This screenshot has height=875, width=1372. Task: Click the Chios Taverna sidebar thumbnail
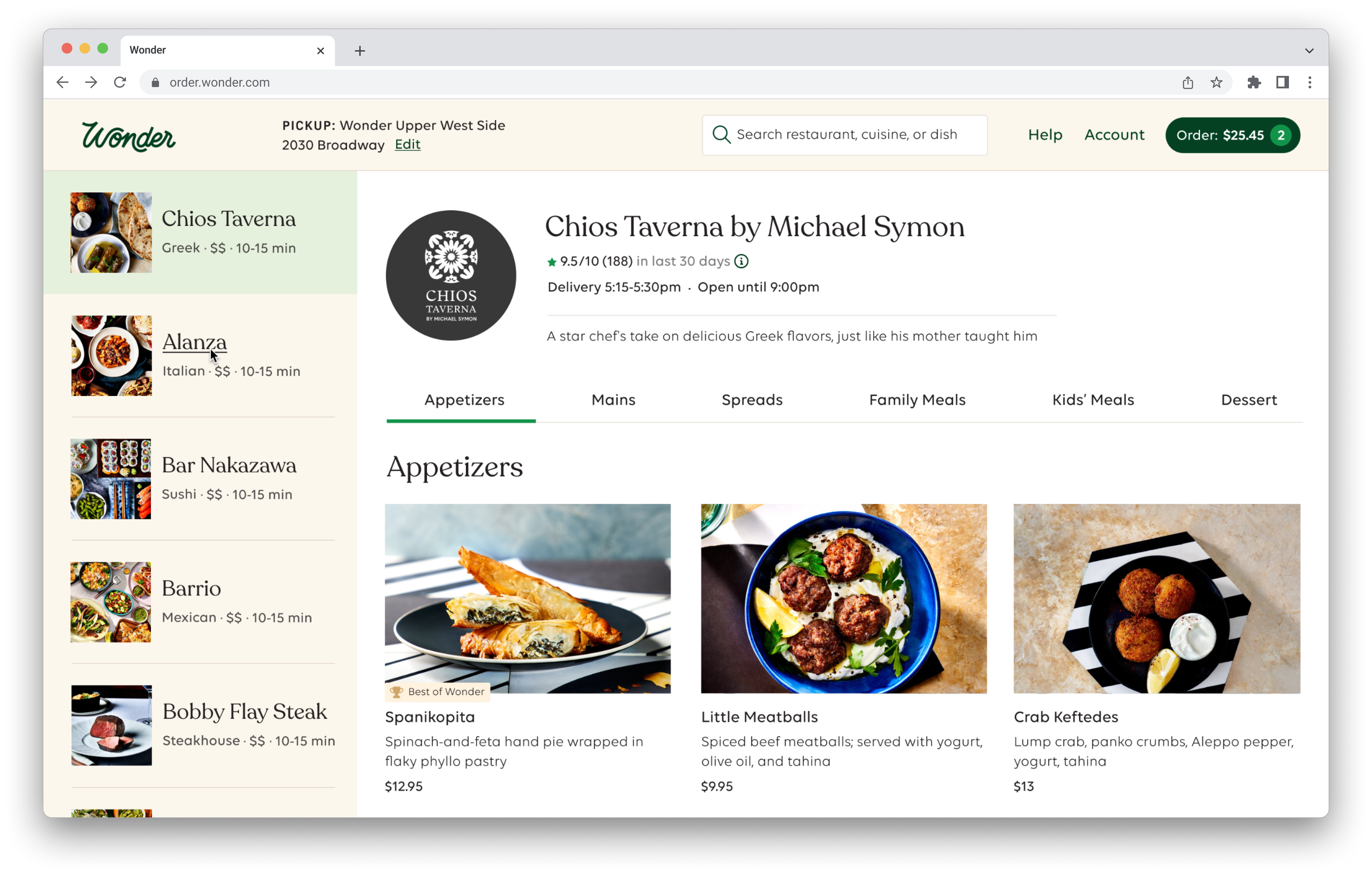click(x=111, y=232)
